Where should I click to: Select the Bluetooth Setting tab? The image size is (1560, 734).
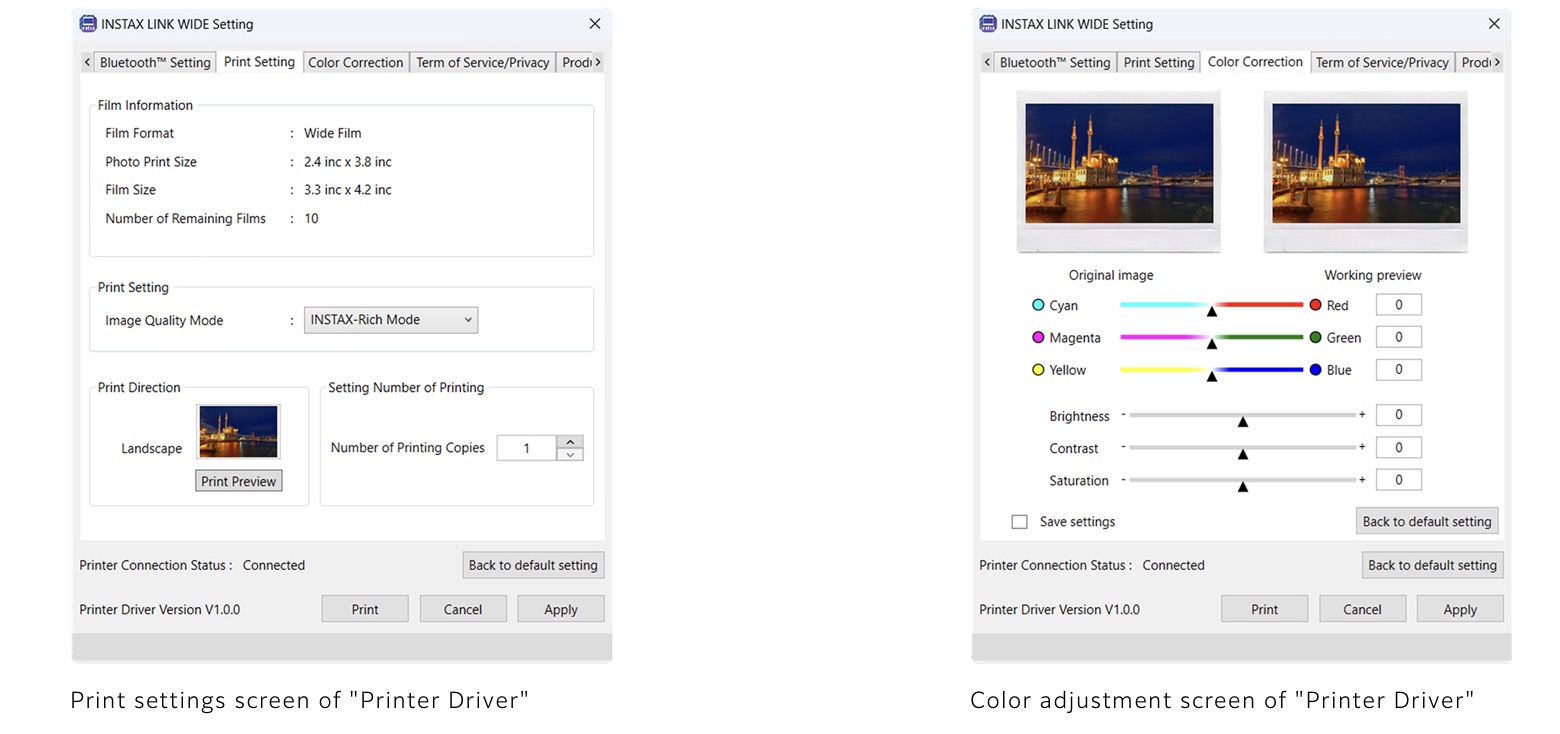pos(155,61)
